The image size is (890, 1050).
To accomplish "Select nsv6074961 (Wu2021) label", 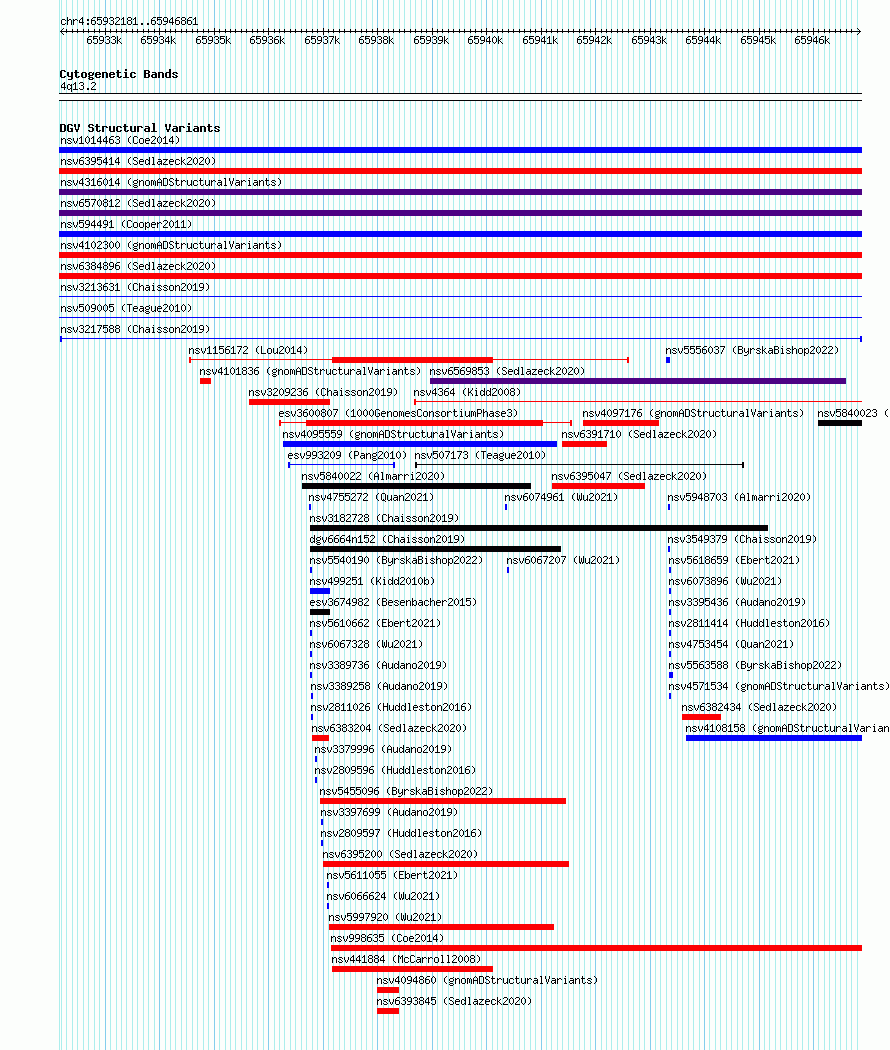I will click(x=561, y=498).
